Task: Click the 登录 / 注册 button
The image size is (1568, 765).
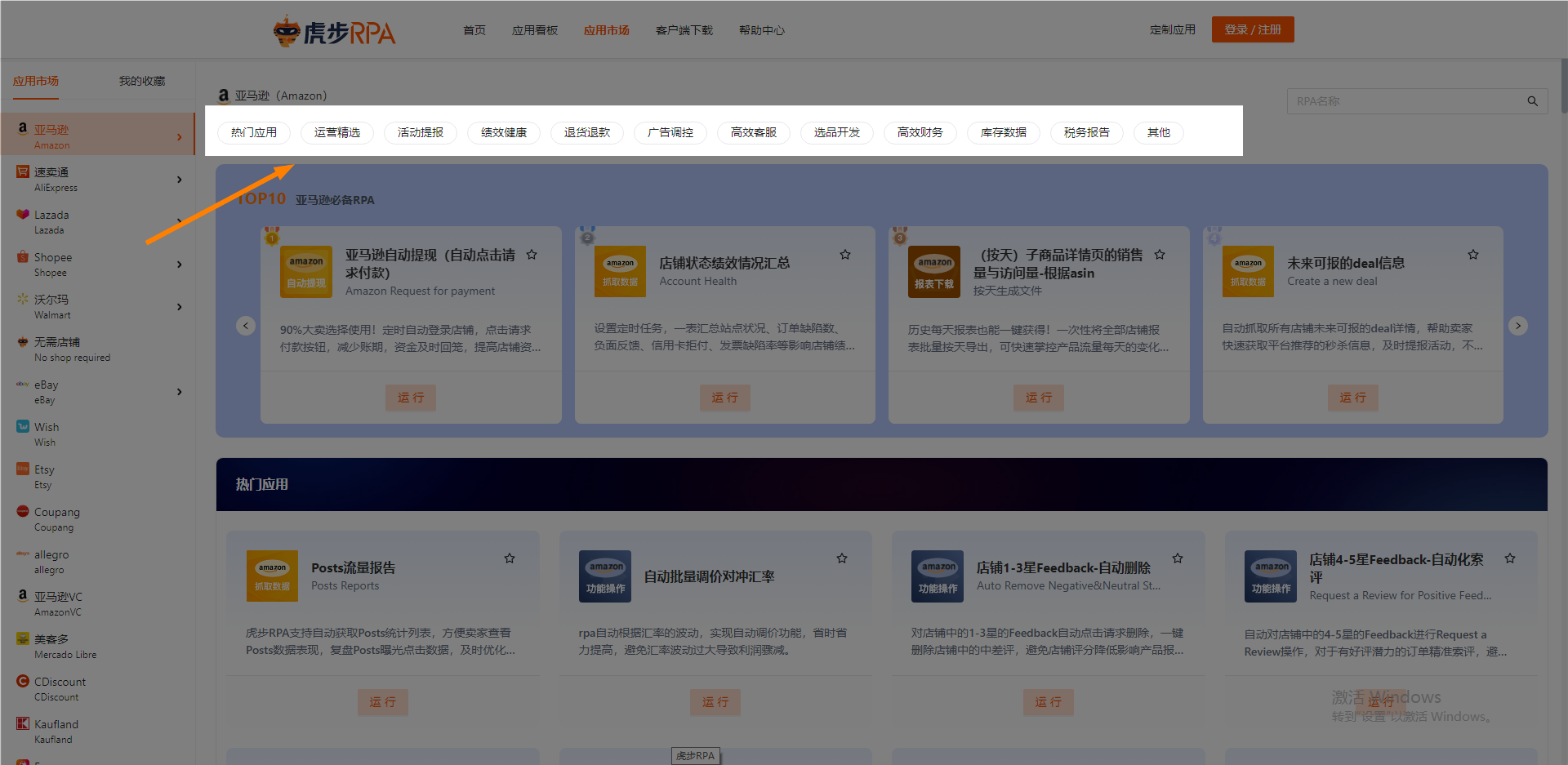Action: point(1253,29)
